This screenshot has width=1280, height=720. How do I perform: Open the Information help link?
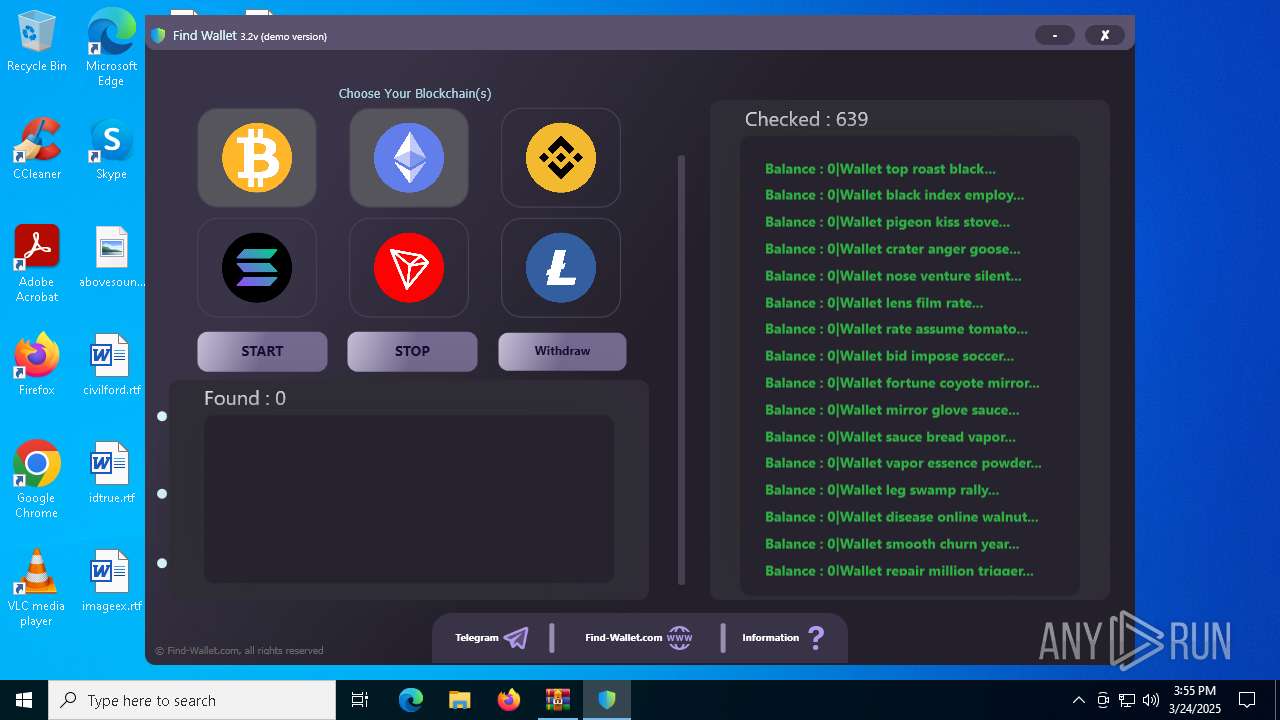click(783, 638)
